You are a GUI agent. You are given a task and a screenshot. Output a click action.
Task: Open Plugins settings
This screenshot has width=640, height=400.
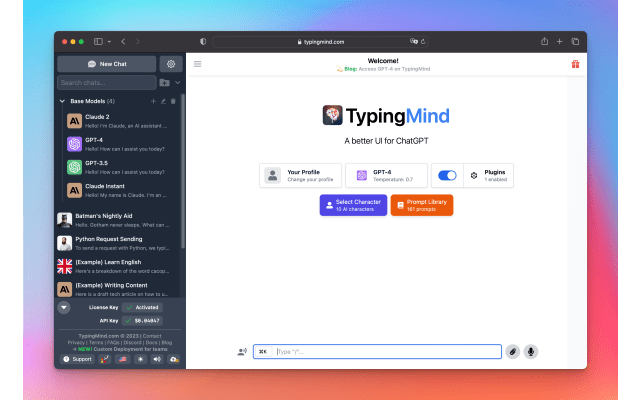(x=489, y=176)
